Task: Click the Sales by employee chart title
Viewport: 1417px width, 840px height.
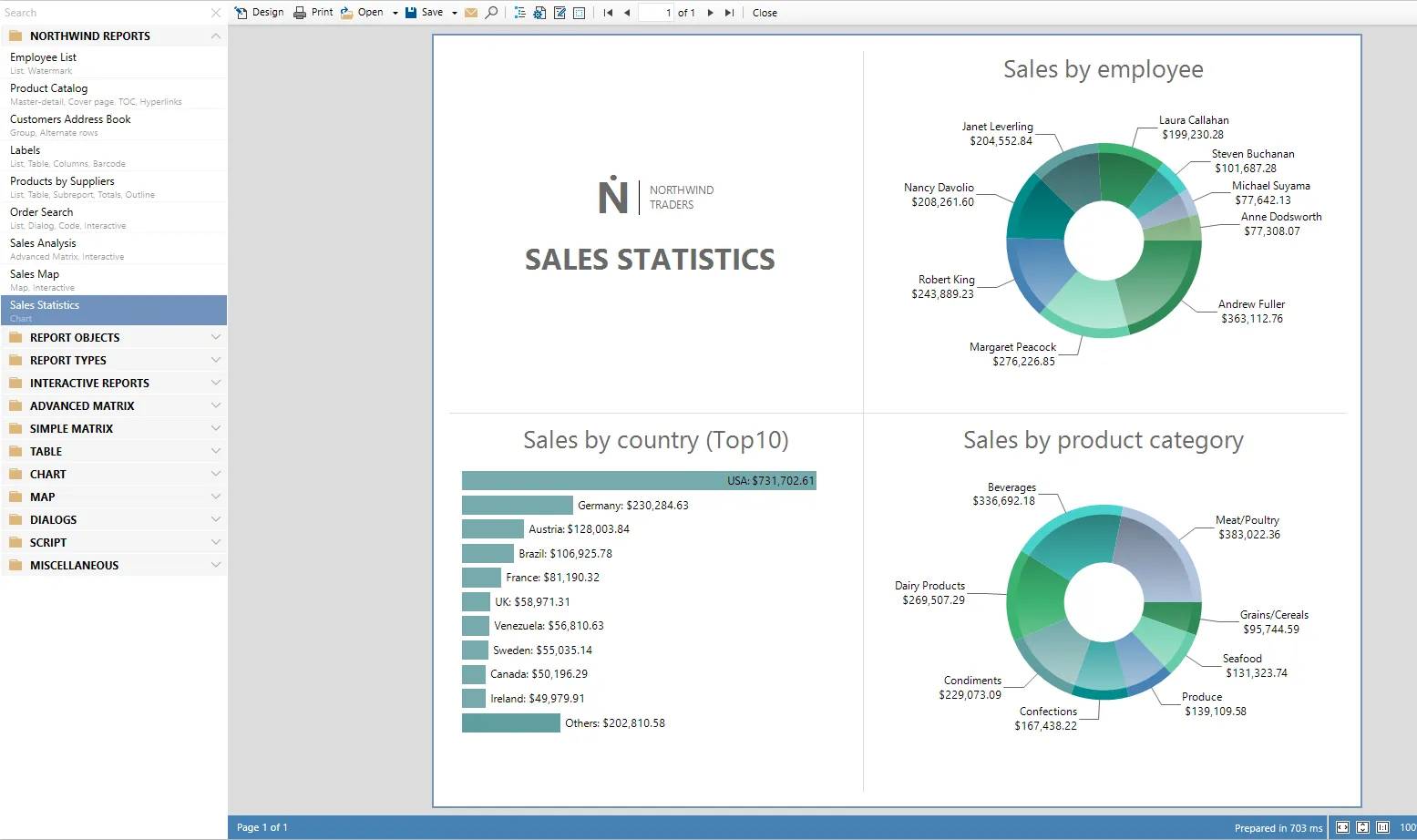Action: point(1104,69)
